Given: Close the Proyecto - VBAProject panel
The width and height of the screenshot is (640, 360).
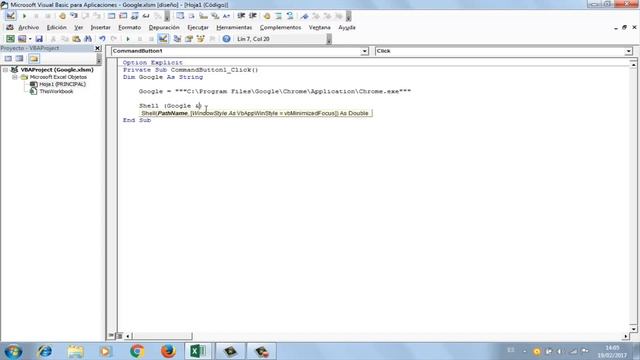Looking at the screenshot, I should point(98,48).
